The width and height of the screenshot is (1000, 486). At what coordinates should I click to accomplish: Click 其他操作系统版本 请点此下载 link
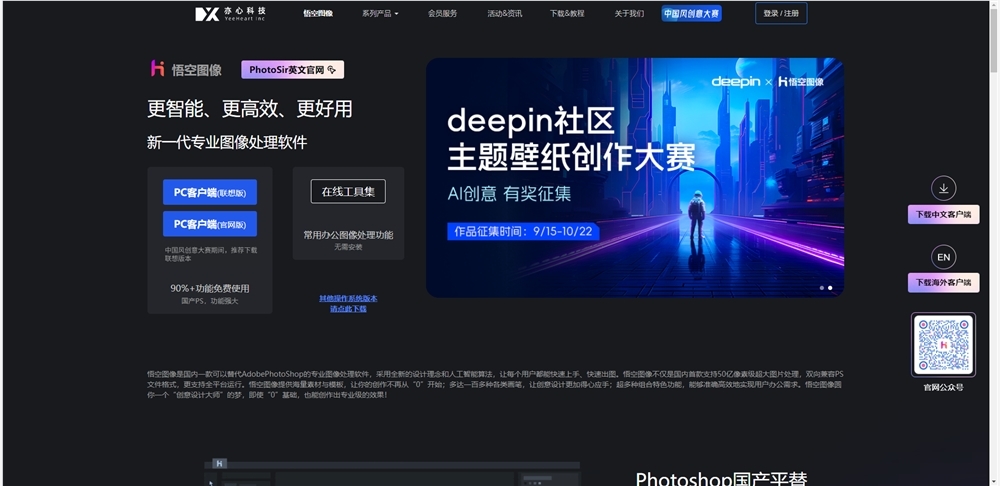point(348,303)
